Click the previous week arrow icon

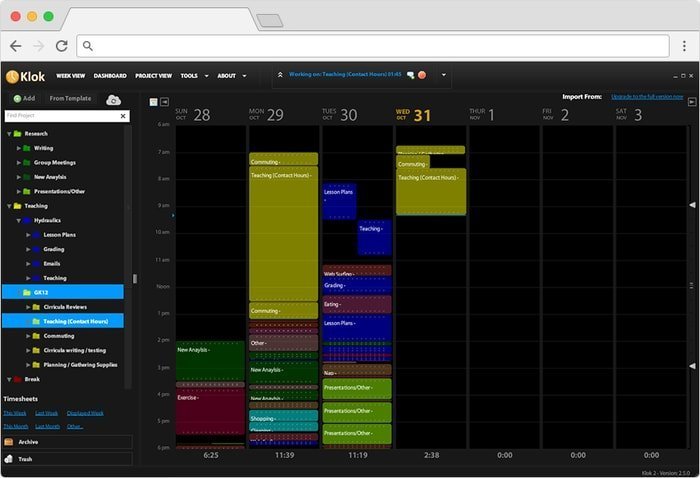click(165, 102)
